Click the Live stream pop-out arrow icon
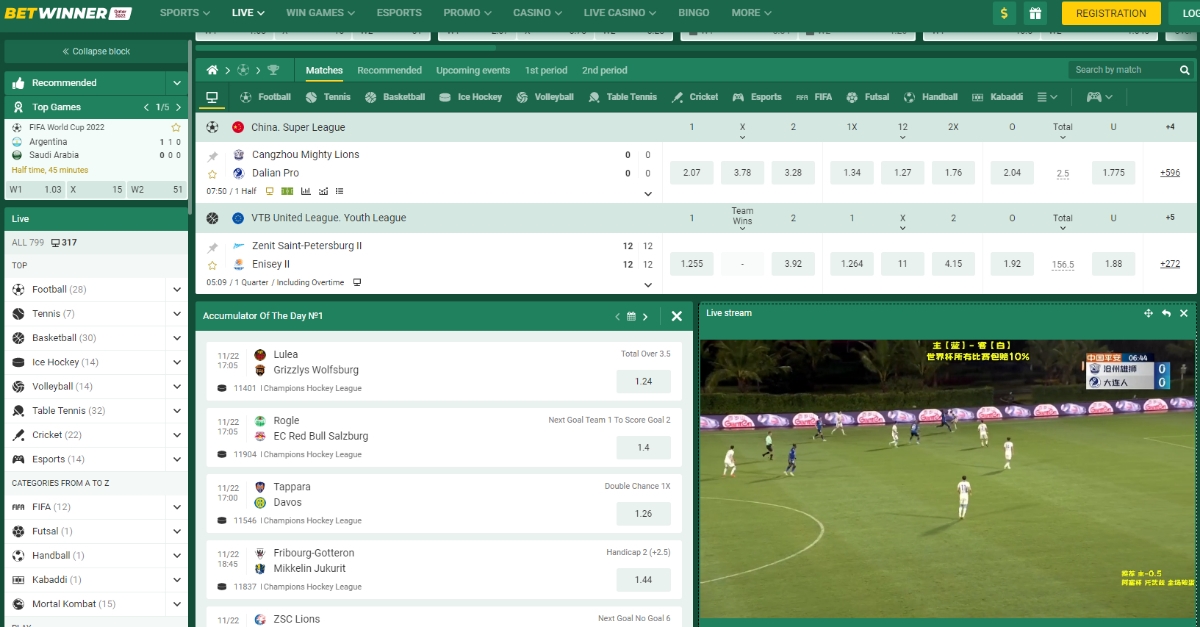 point(1166,313)
